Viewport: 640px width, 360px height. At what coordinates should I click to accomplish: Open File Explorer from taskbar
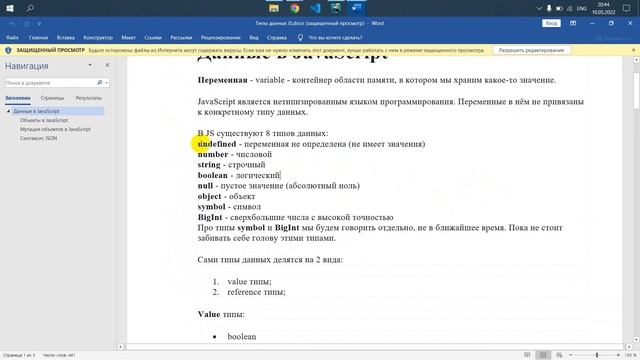tap(274, 8)
